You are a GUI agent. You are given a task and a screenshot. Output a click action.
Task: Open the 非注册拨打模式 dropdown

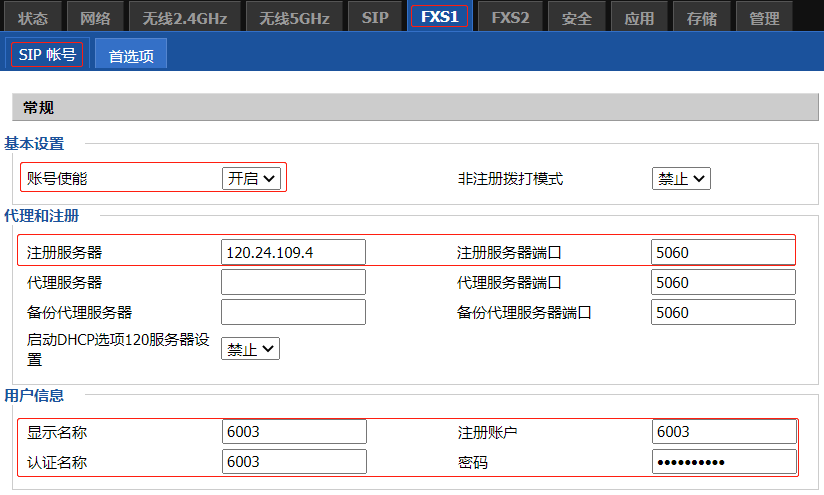pyautogui.click(x=681, y=179)
